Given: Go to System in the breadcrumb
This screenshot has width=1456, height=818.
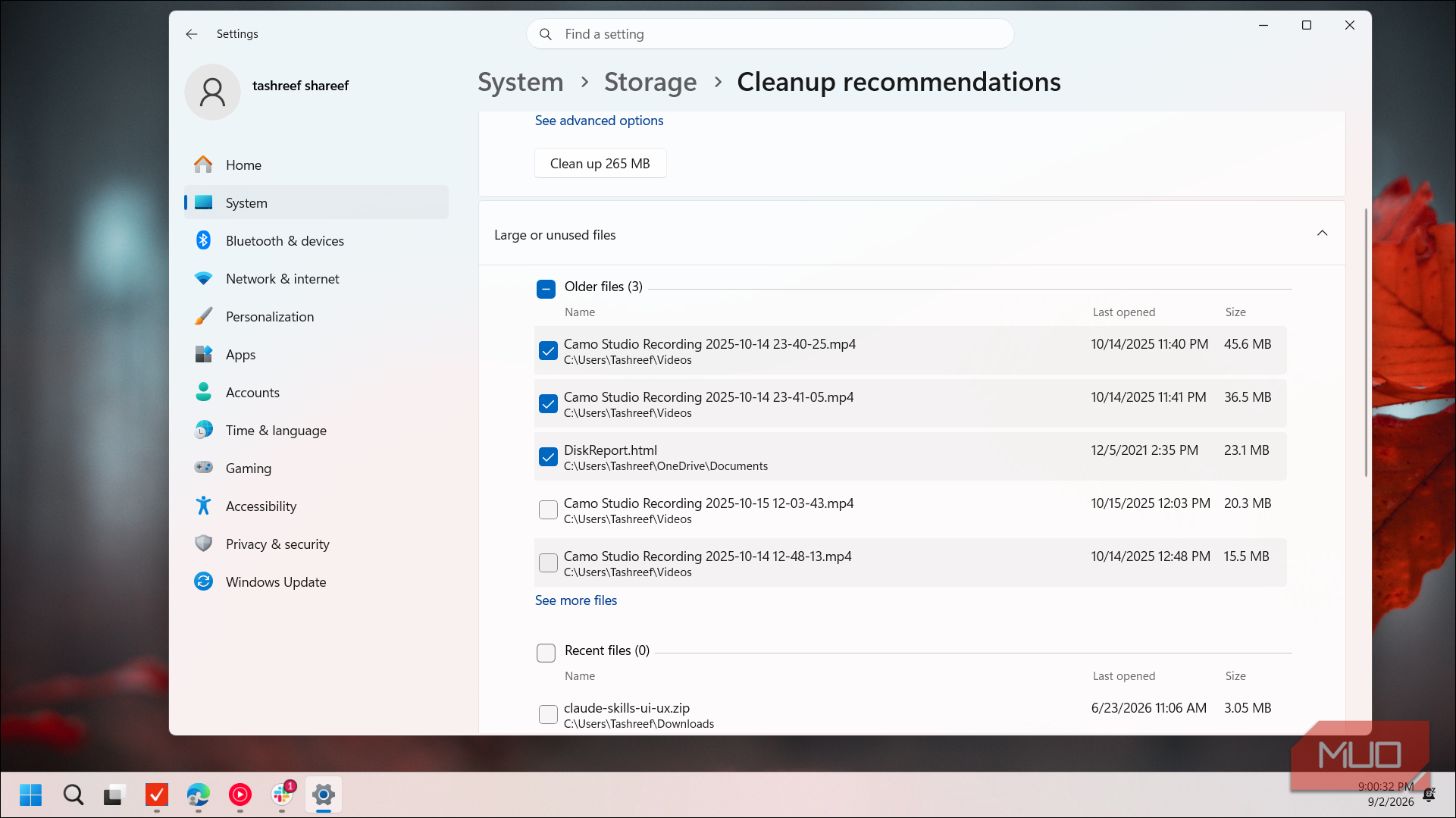Looking at the screenshot, I should point(521,82).
